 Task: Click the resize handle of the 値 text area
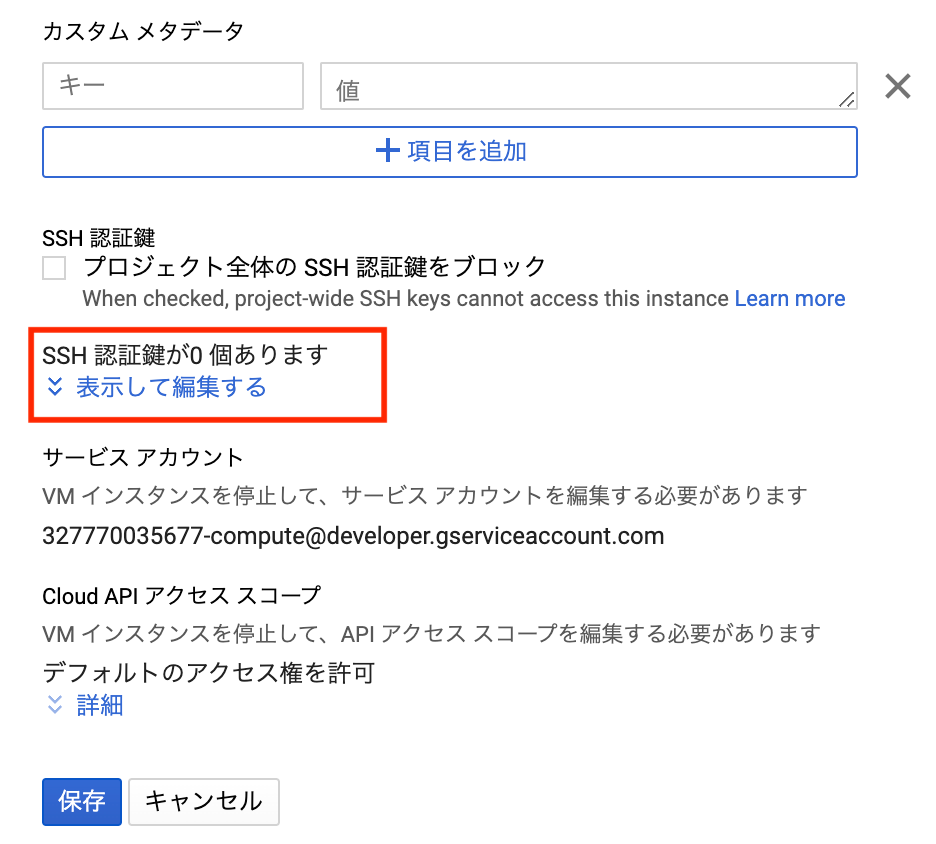click(x=846, y=100)
